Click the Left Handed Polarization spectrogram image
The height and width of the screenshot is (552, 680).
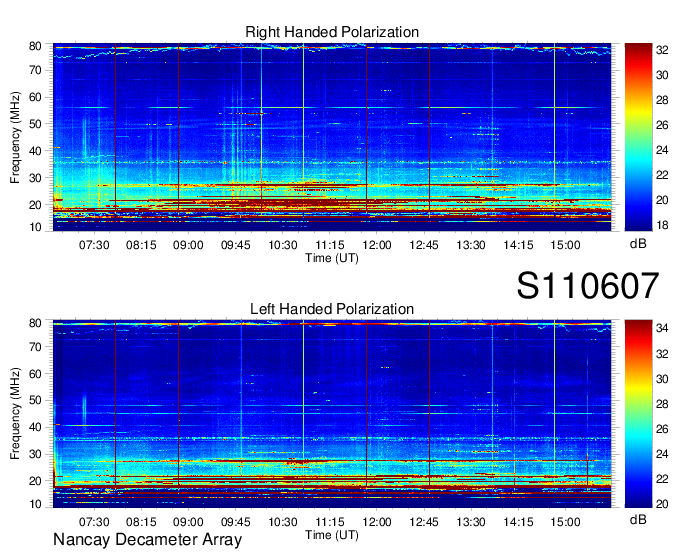pyautogui.click(x=332, y=414)
